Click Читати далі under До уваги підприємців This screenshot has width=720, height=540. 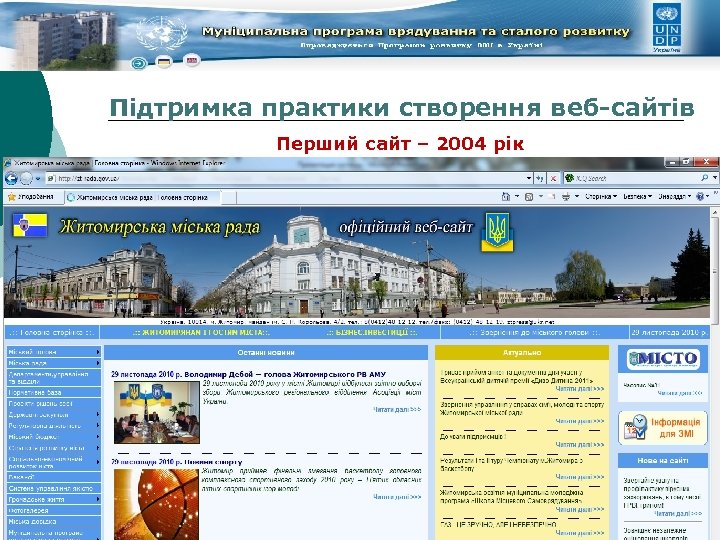tap(579, 444)
